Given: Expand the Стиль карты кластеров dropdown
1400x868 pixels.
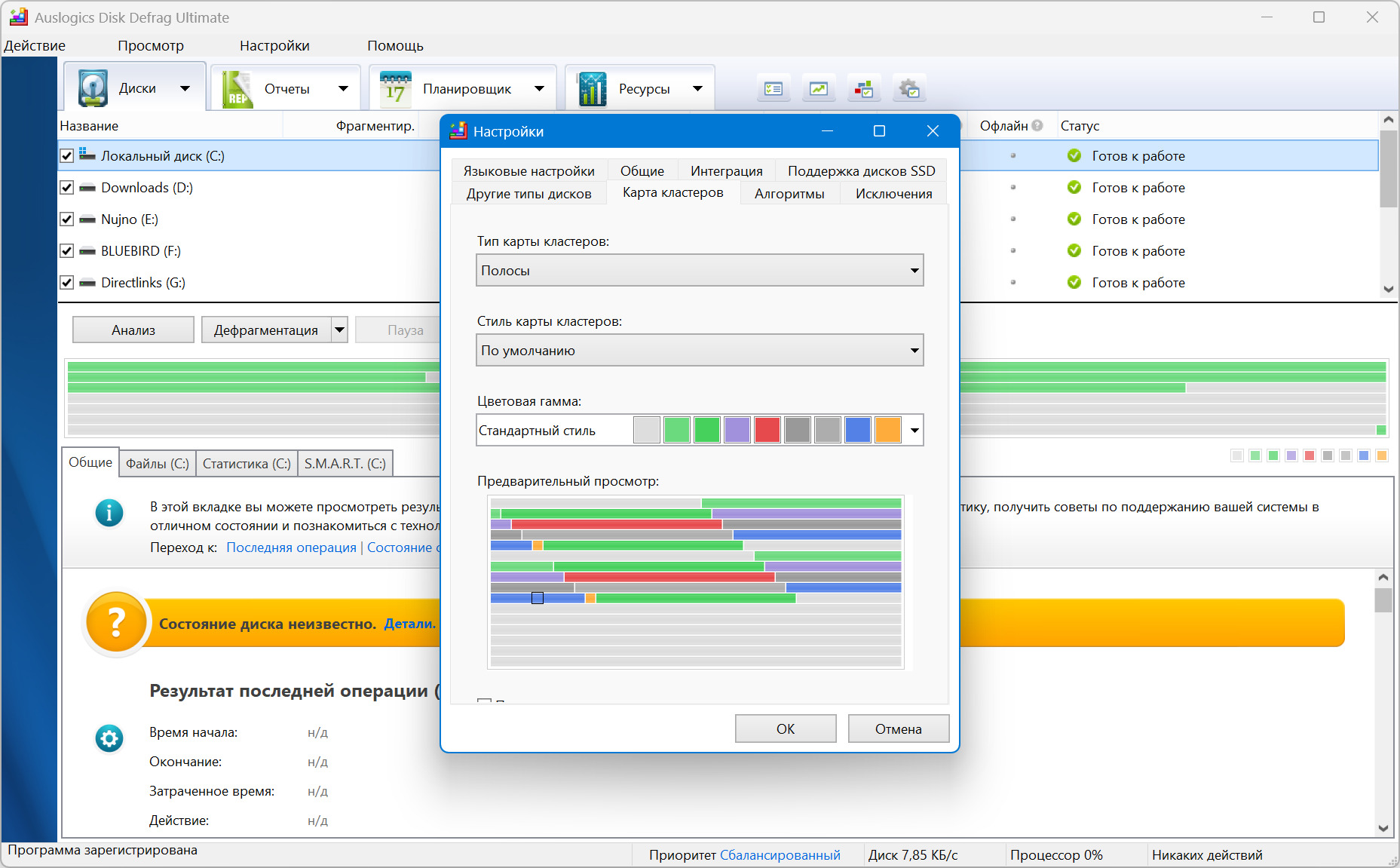Looking at the screenshot, I should (699, 351).
